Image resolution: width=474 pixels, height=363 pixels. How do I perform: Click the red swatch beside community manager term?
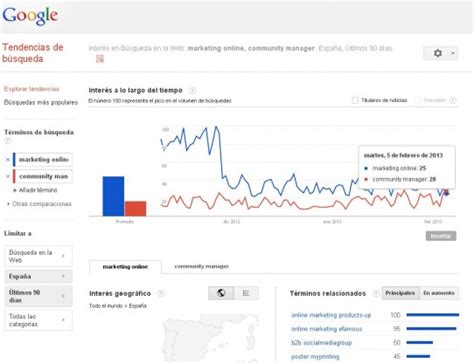(14, 176)
